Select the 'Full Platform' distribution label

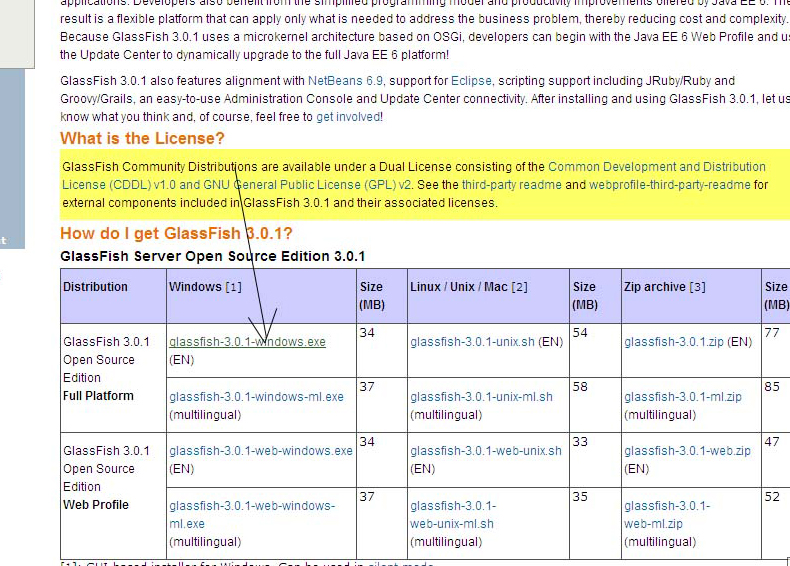(98, 396)
